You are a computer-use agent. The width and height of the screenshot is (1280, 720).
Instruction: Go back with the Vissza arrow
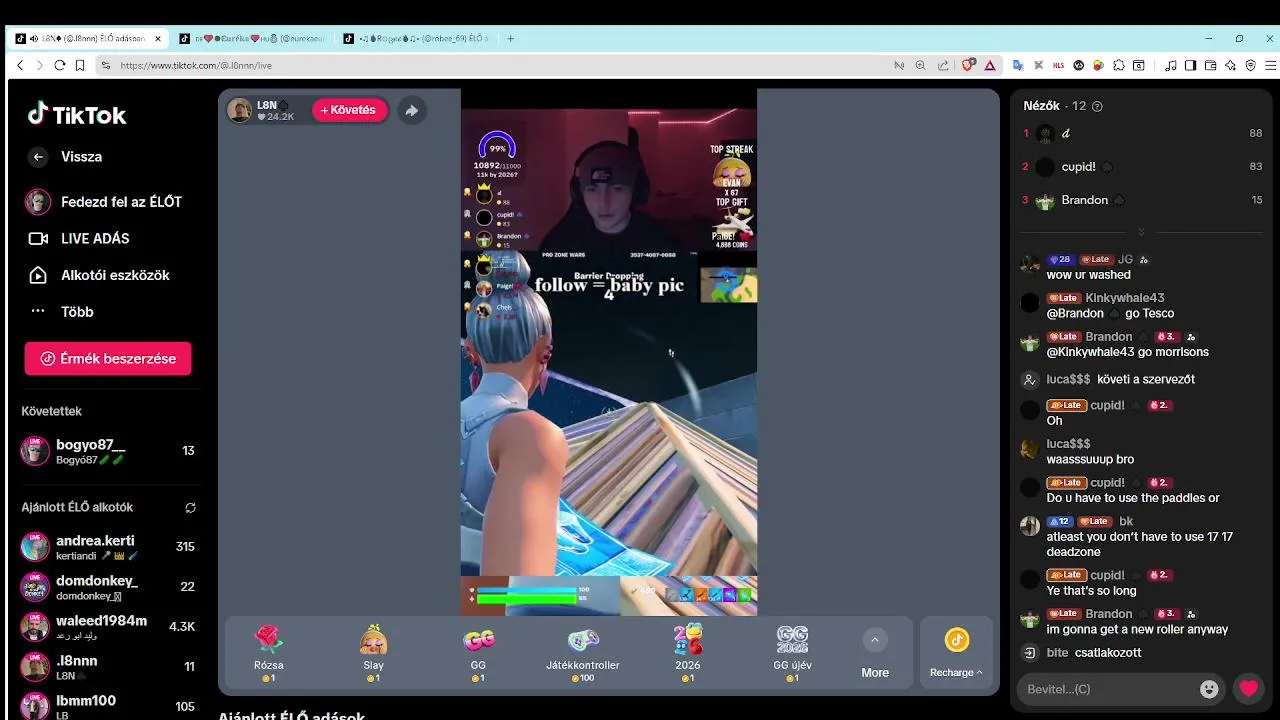click(38, 157)
